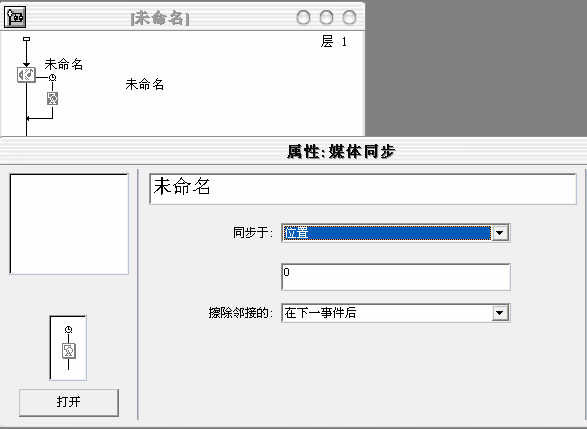Click the 属性:媒体同步 panel title bar
587x429 pixels.
pos(294,151)
